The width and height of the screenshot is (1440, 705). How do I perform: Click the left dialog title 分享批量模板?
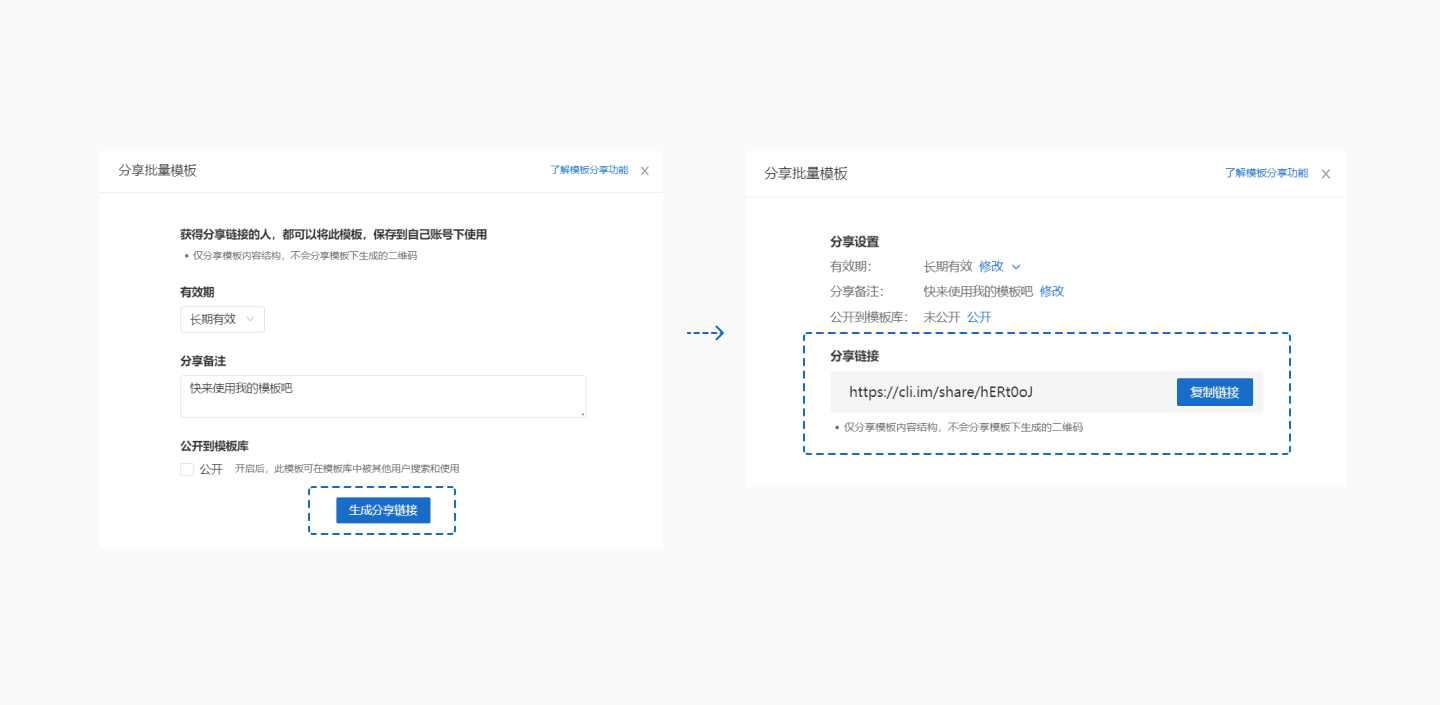point(157,171)
